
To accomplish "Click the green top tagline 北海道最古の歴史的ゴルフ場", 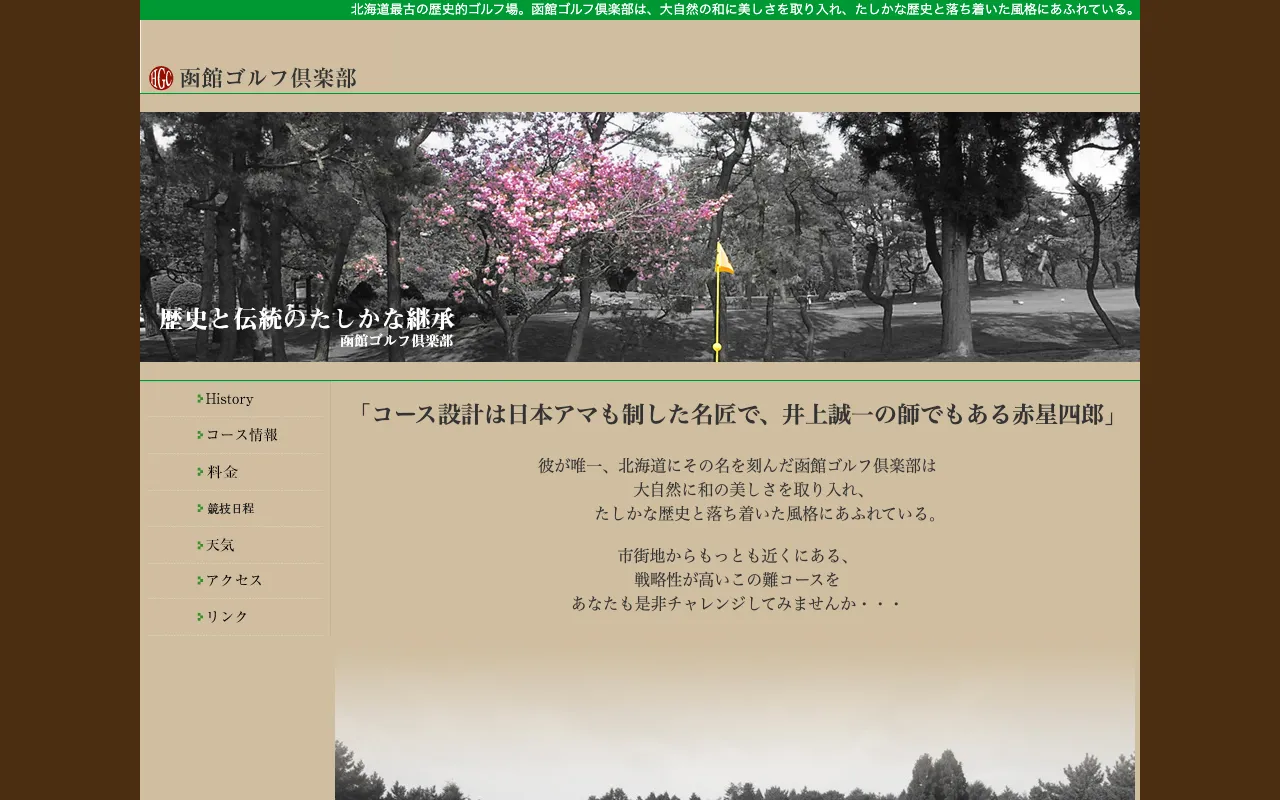I will click(x=744, y=10).
